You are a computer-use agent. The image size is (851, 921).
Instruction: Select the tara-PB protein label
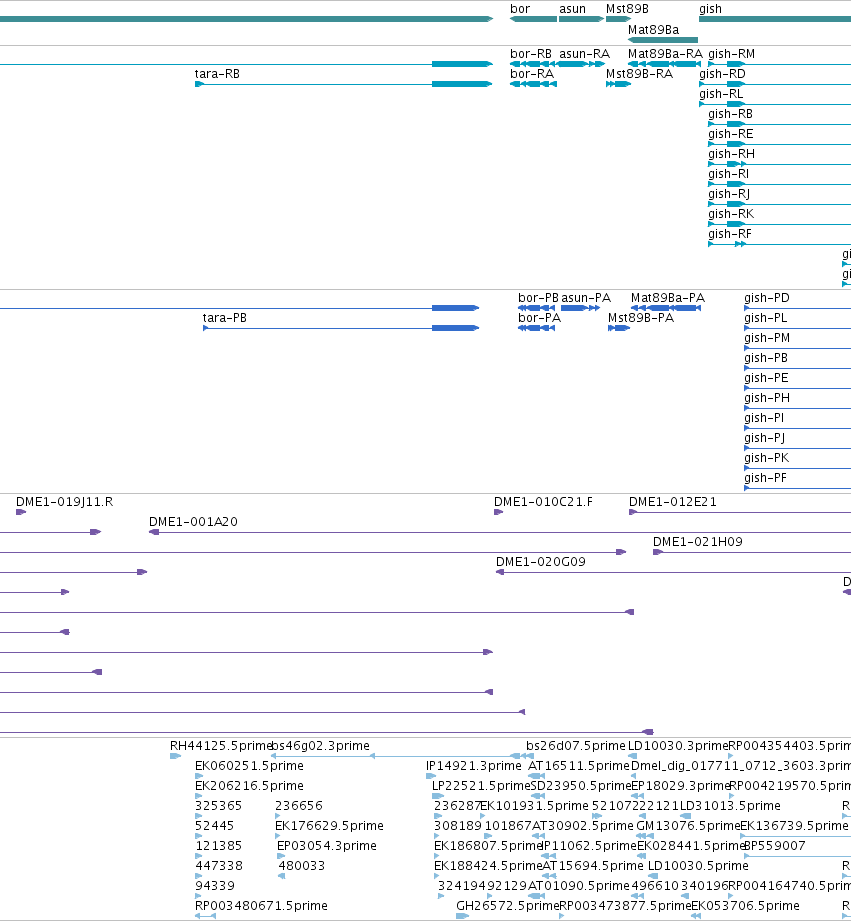pyautogui.click(x=224, y=318)
